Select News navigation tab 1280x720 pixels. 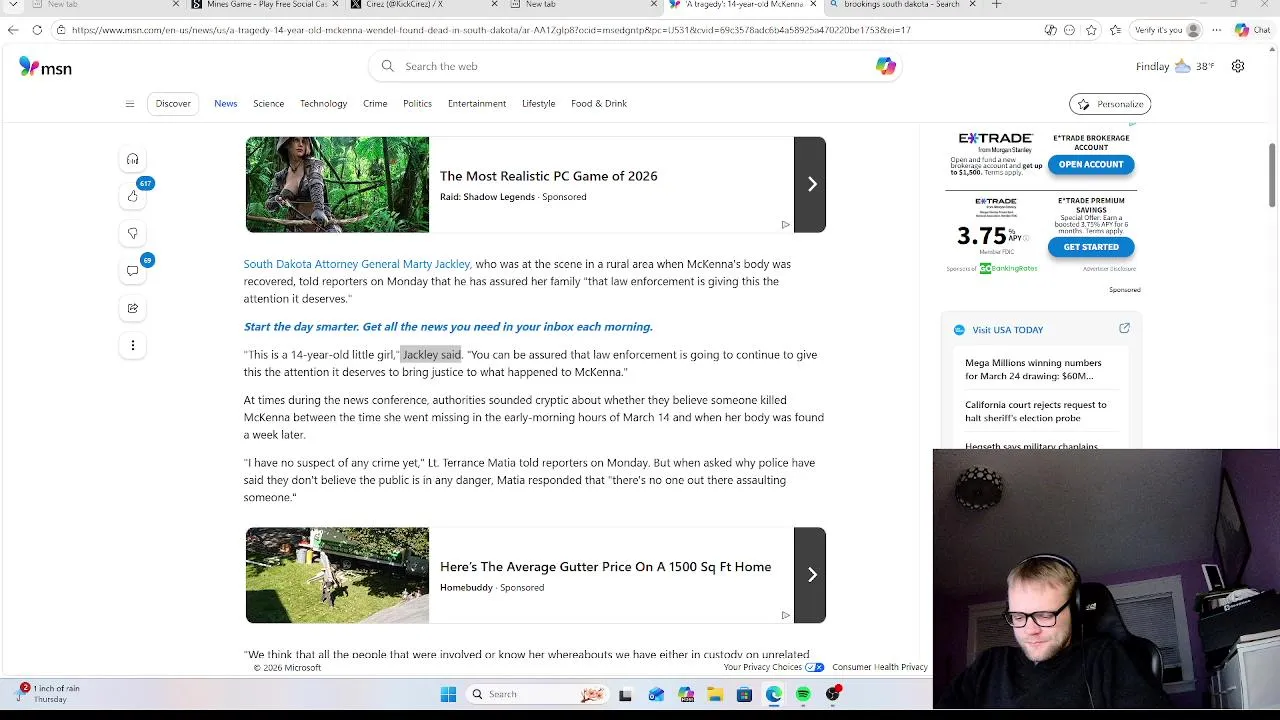(x=226, y=103)
